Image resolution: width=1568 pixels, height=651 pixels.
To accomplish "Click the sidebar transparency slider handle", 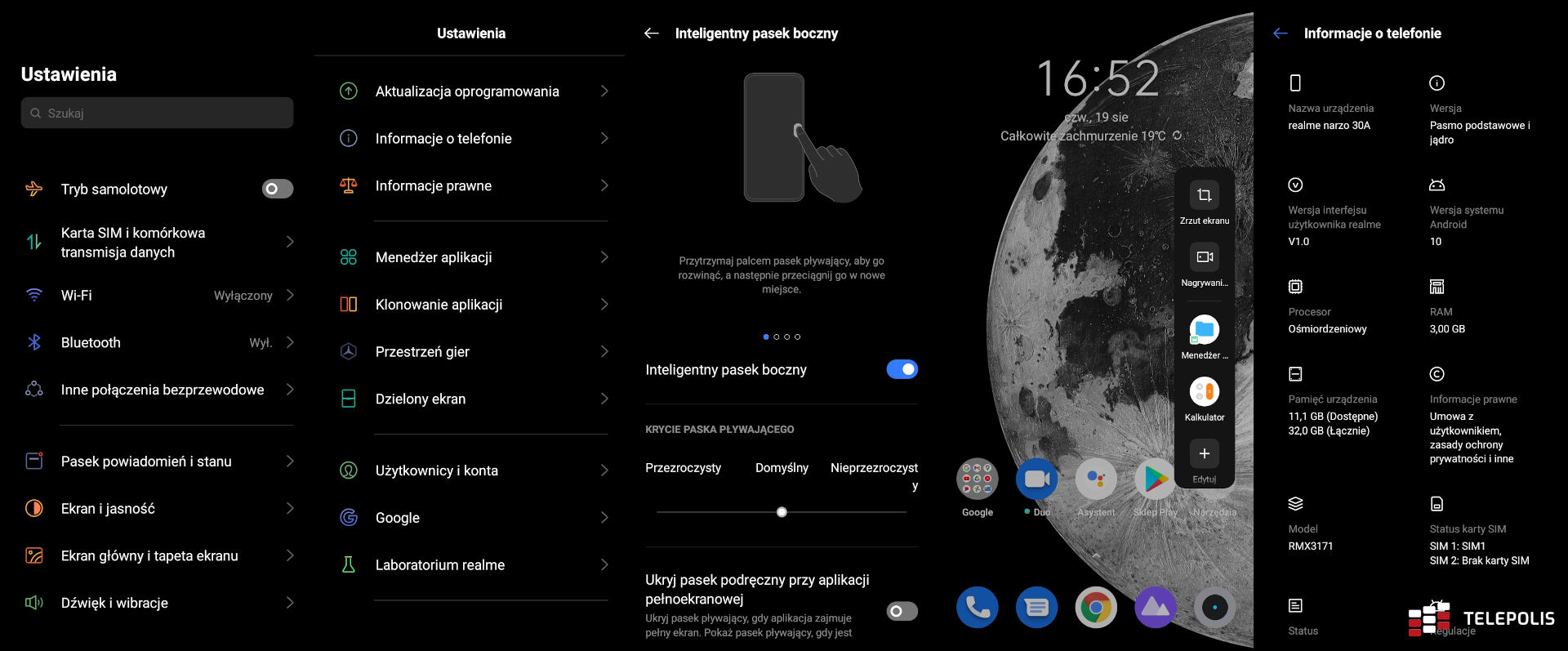I will point(782,512).
